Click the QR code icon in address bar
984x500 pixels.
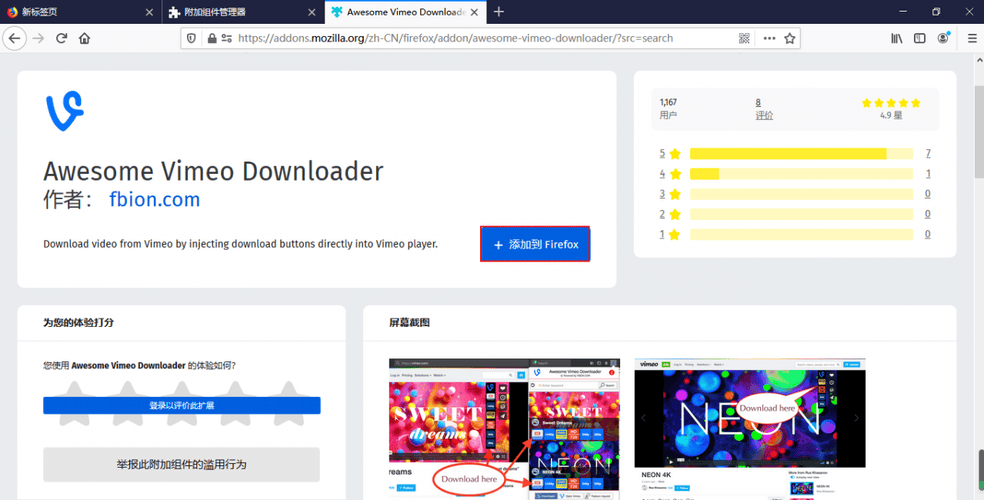point(744,38)
